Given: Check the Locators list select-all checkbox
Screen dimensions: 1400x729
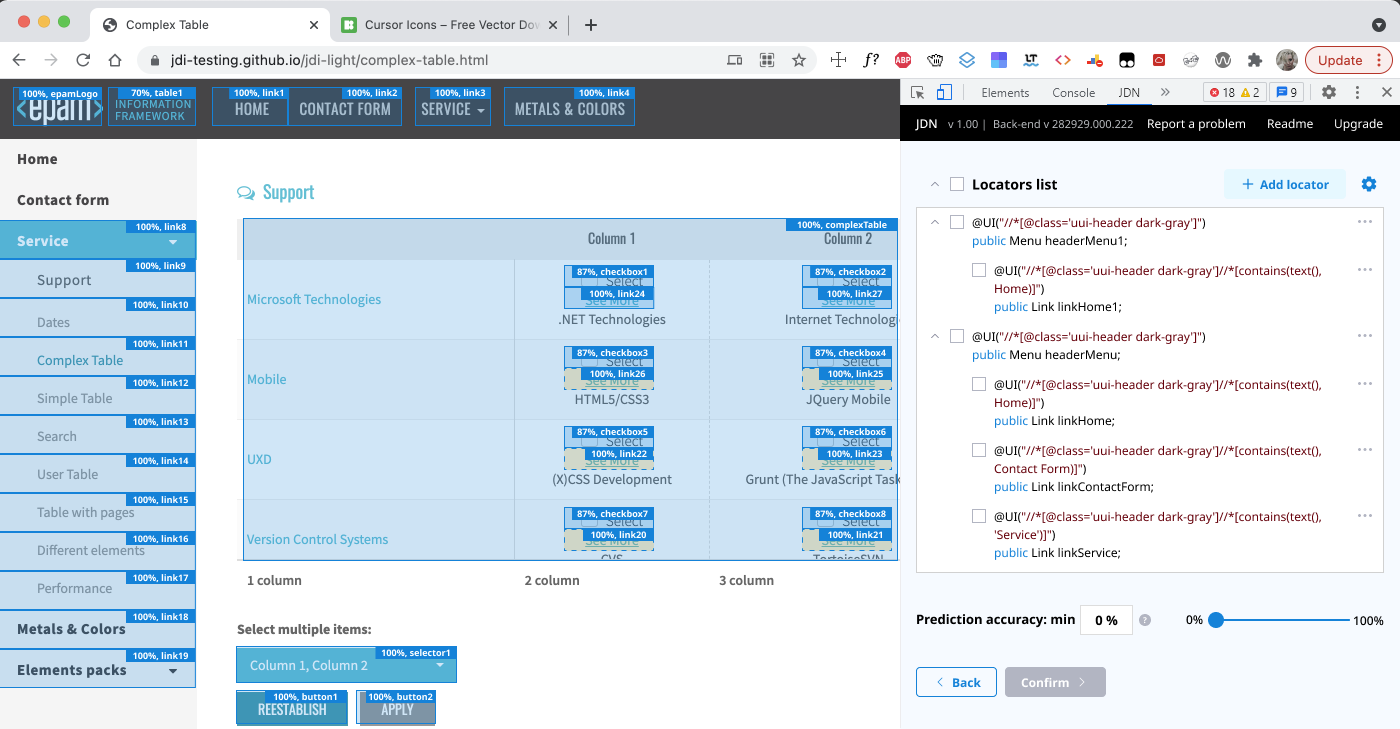Looking at the screenshot, I should [x=957, y=184].
